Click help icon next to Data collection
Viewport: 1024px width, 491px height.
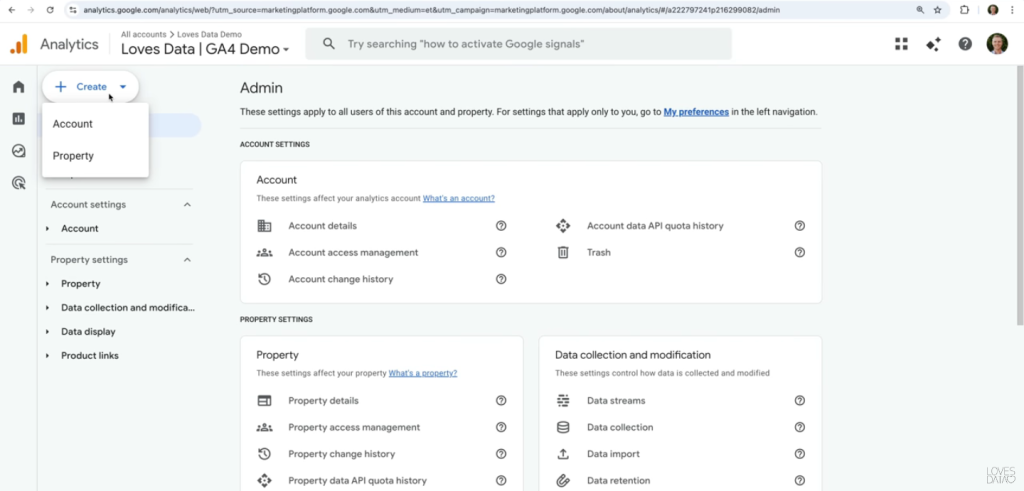(799, 428)
